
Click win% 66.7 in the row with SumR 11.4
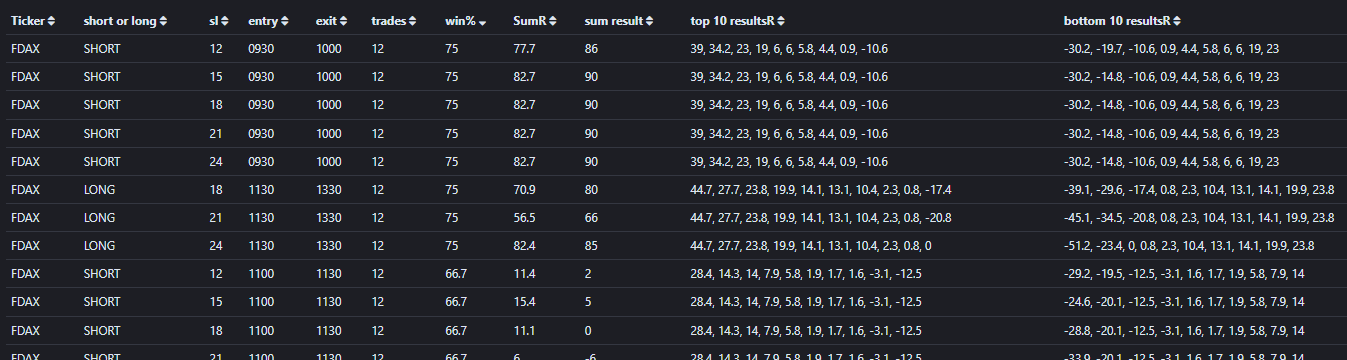[455, 273]
